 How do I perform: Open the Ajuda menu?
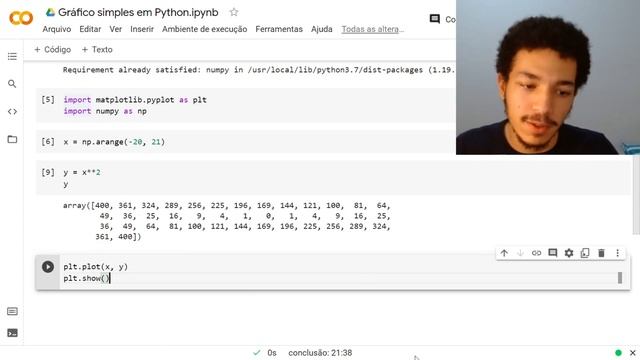pos(322,29)
